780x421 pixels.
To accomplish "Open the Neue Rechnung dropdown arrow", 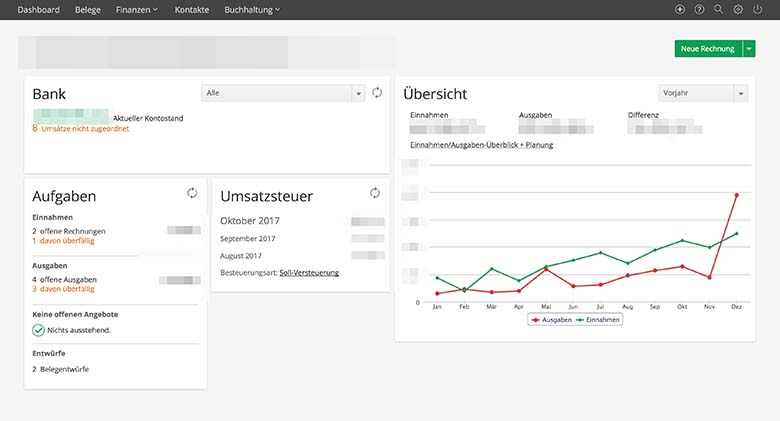I will tap(749, 49).
